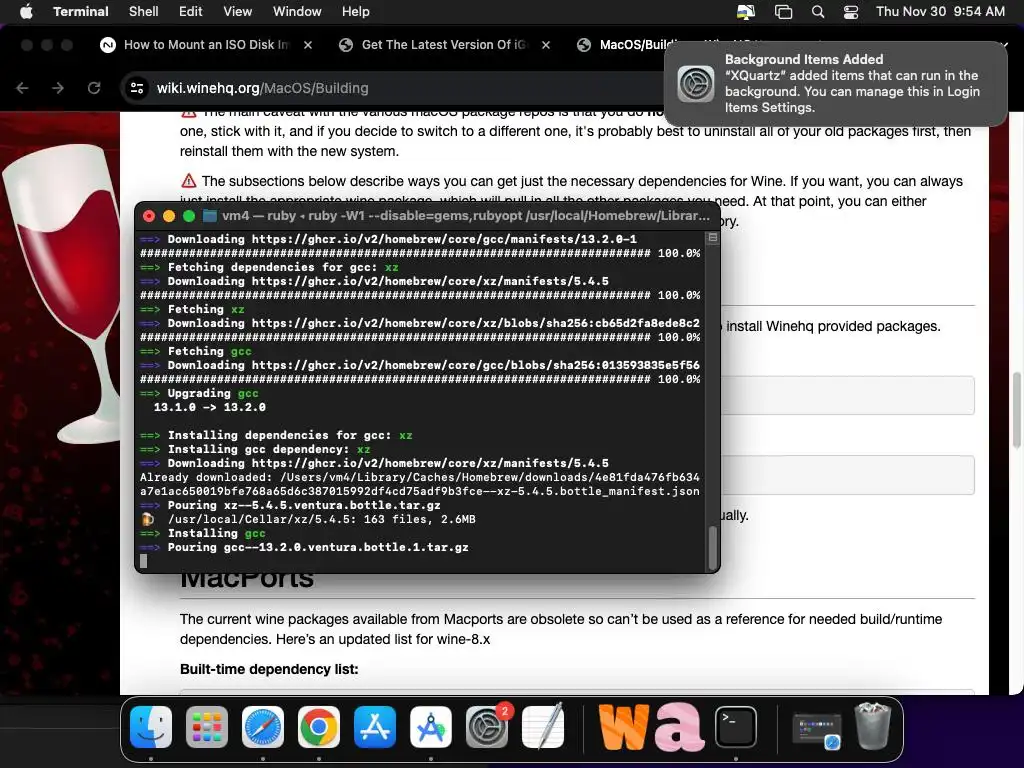Open the Terminal app menu
Image resolution: width=1024 pixels, height=768 pixels.
tap(80, 11)
